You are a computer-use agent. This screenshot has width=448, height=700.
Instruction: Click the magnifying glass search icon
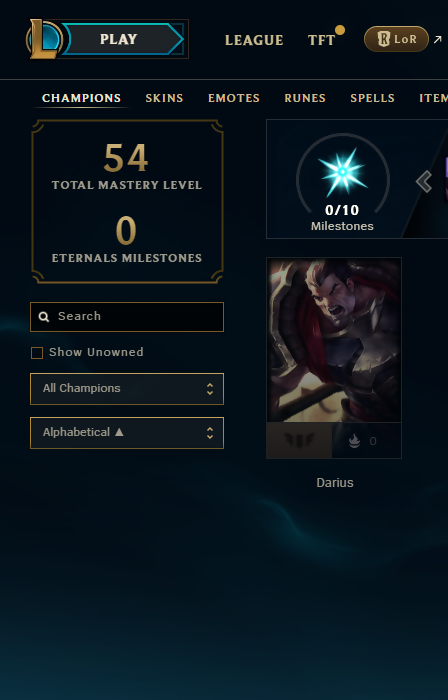(44, 317)
